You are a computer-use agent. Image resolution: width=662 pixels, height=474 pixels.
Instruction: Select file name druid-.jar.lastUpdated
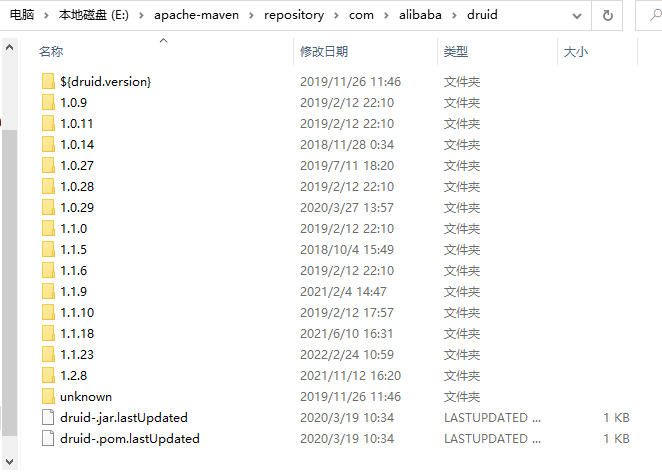124,417
